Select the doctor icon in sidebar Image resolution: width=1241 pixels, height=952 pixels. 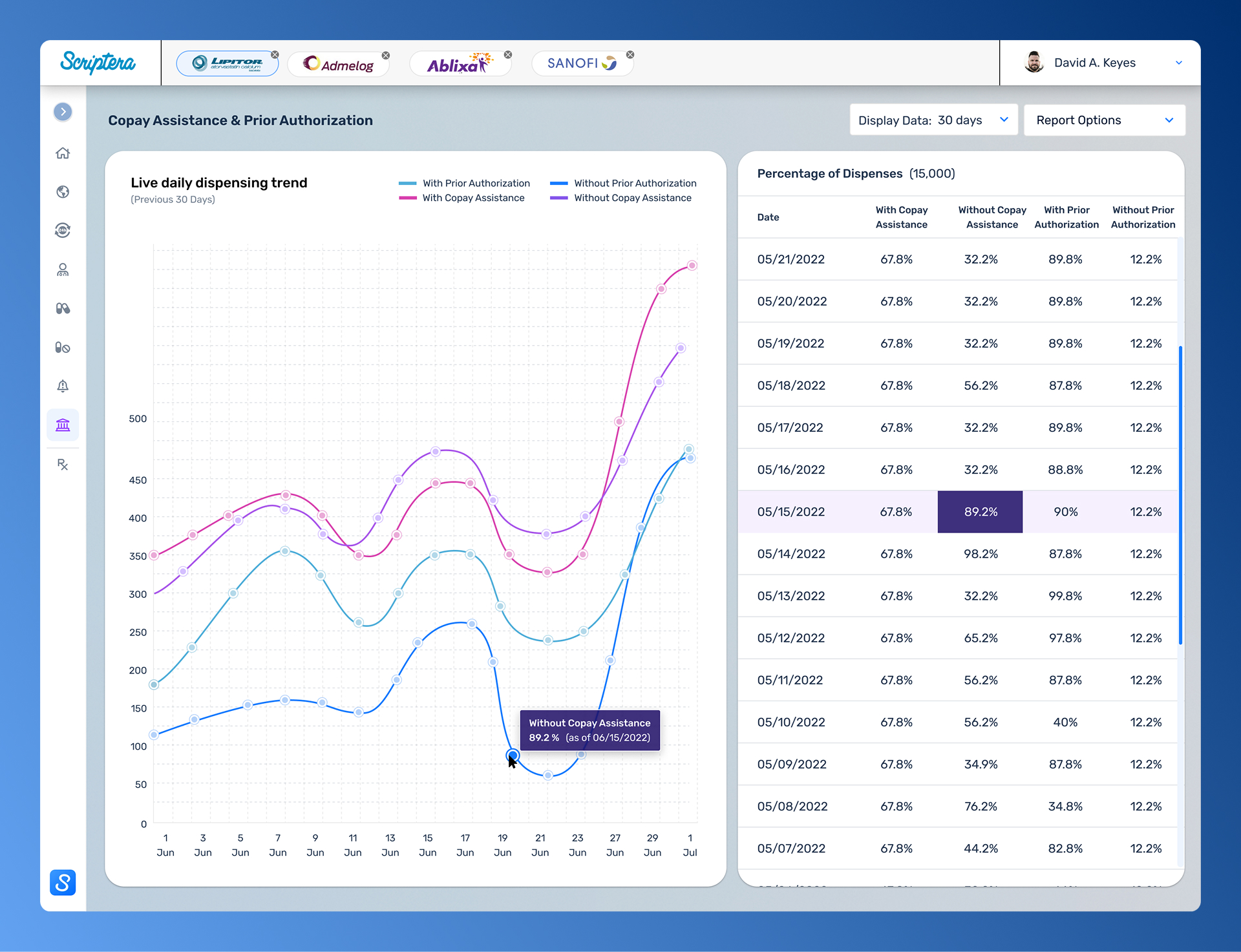(x=63, y=270)
